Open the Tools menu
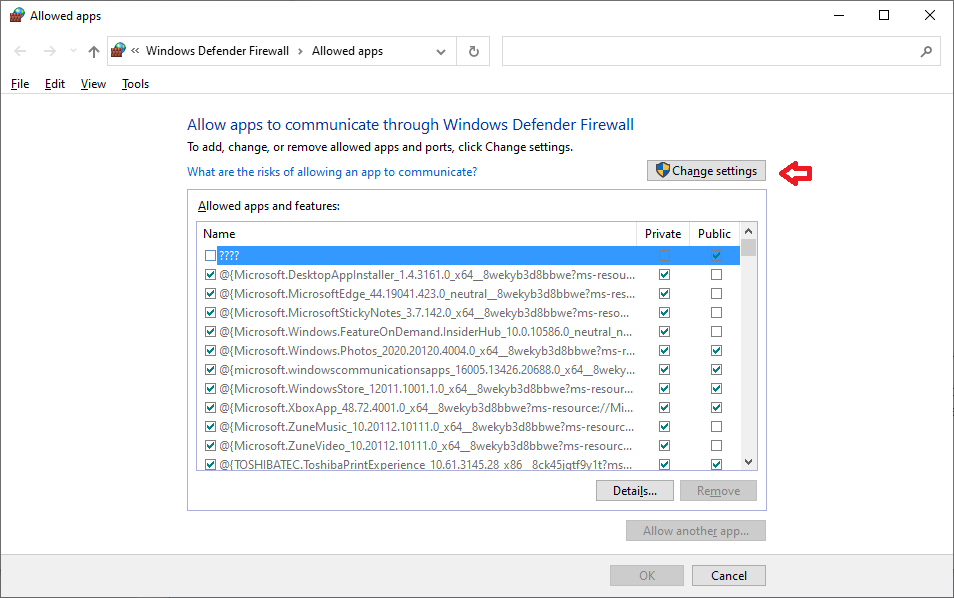The image size is (954, 598). click(x=135, y=84)
